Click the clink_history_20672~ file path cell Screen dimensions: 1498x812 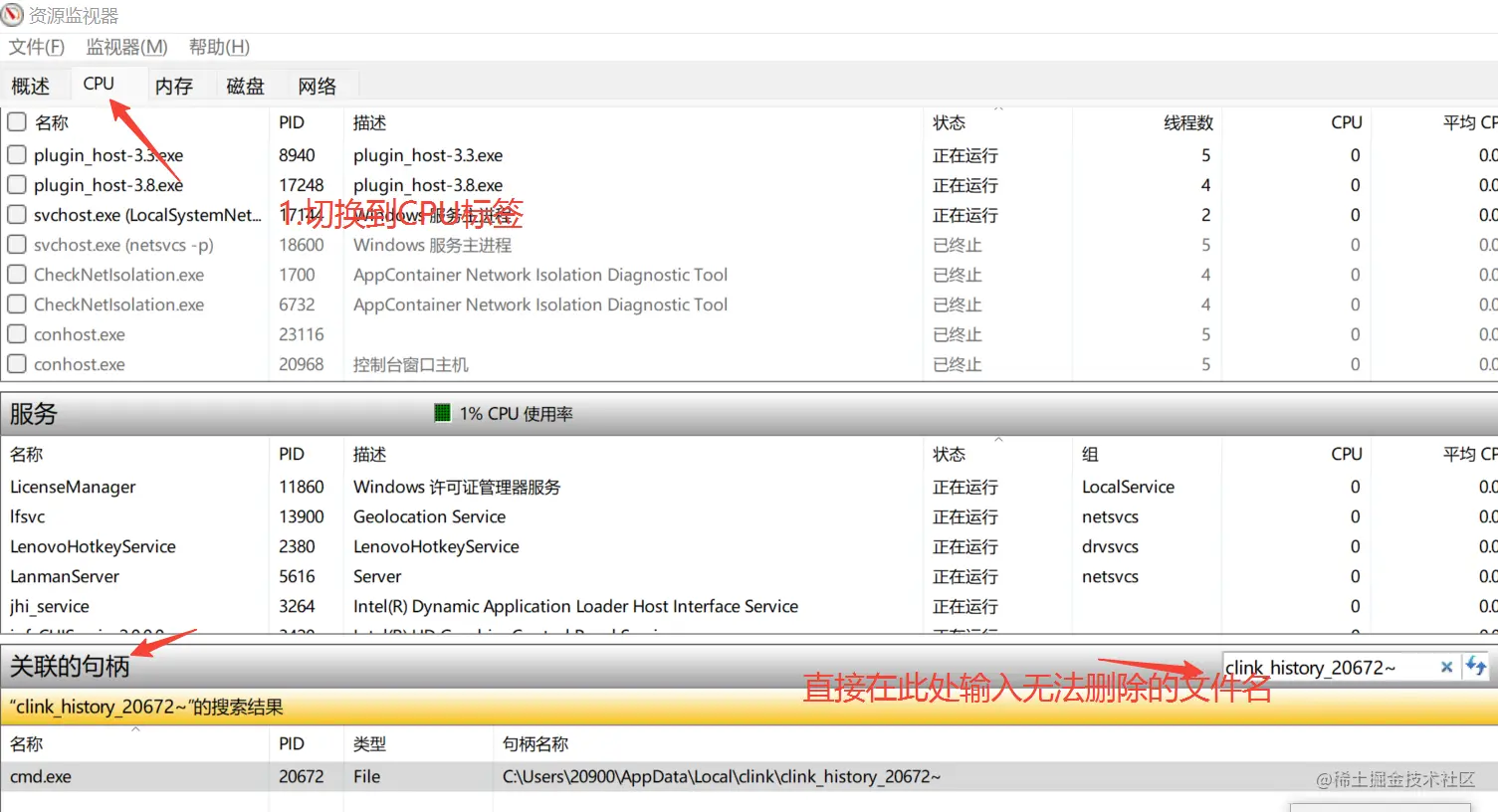tap(722, 776)
